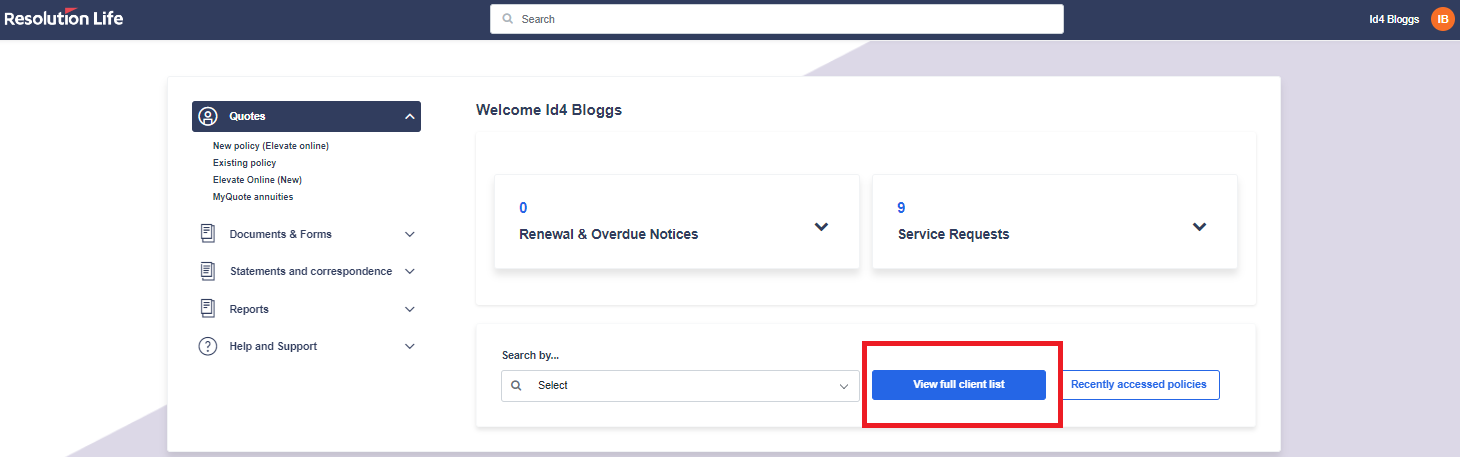Open Existing policy quote link
The height and width of the screenshot is (457, 1460).
pyautogui.click(x=245, y=163)
